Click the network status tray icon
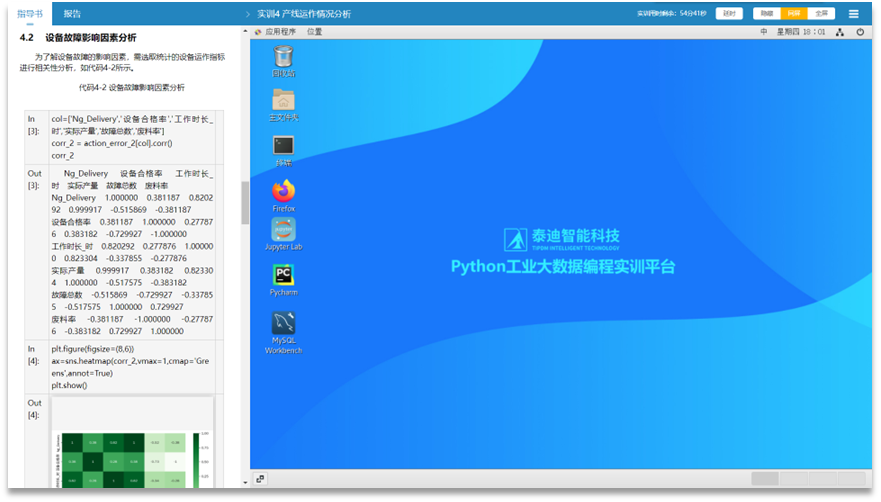This screenshot has height=502, width=881. pos(839,32)
